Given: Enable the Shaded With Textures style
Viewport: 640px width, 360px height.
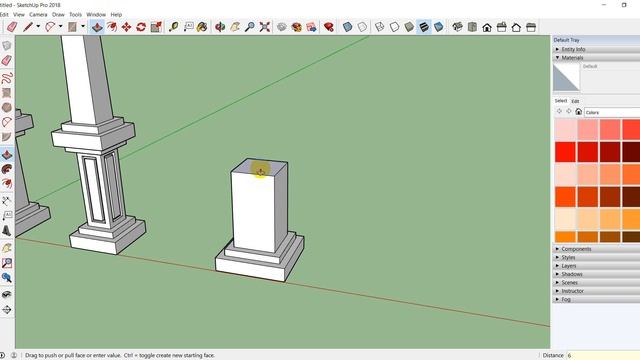Looking at the screenshot, I should coord(424,27).
